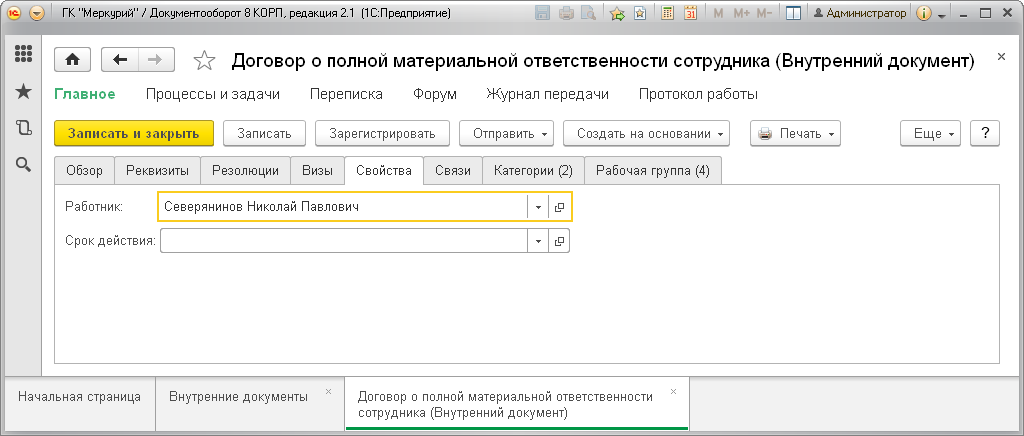The image size is (1024, 436).
Task: Click the Администратор user name
Action: [861, 13]
